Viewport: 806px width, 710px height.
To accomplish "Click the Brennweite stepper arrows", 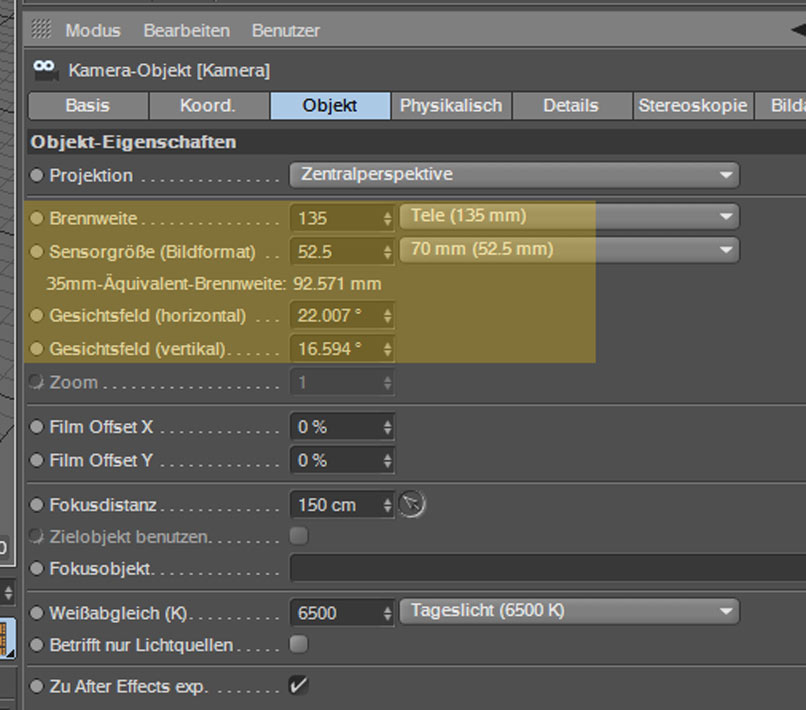I will tap(388, 219).
